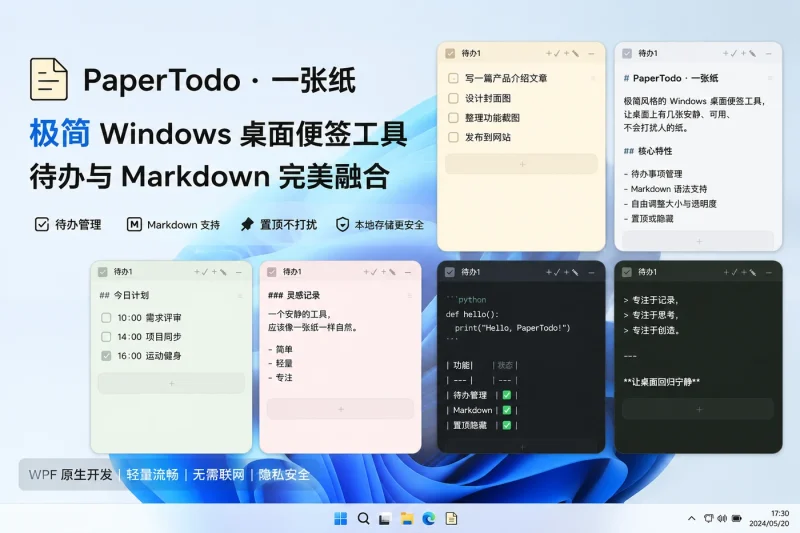Check the 写一篇产品介绍文章 todo
The image size is (800, 533).
(453, 78)
